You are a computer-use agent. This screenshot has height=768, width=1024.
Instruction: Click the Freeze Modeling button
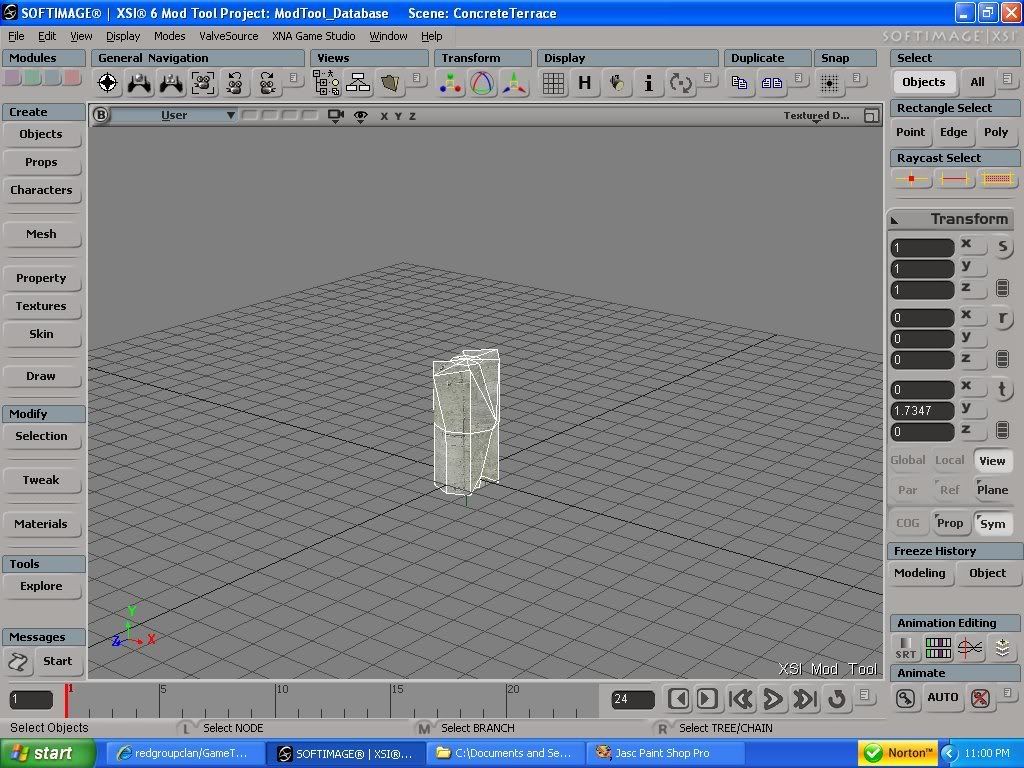[920, 573]
